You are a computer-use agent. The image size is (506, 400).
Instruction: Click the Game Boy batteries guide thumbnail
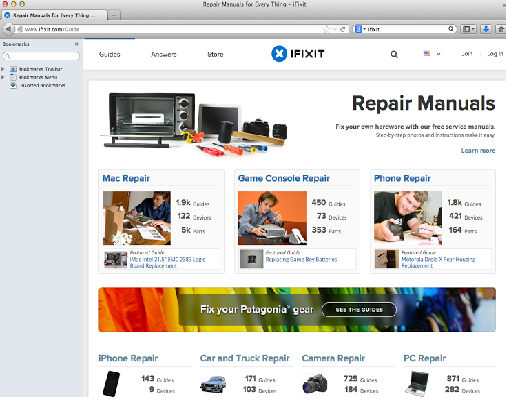(252, 259)
